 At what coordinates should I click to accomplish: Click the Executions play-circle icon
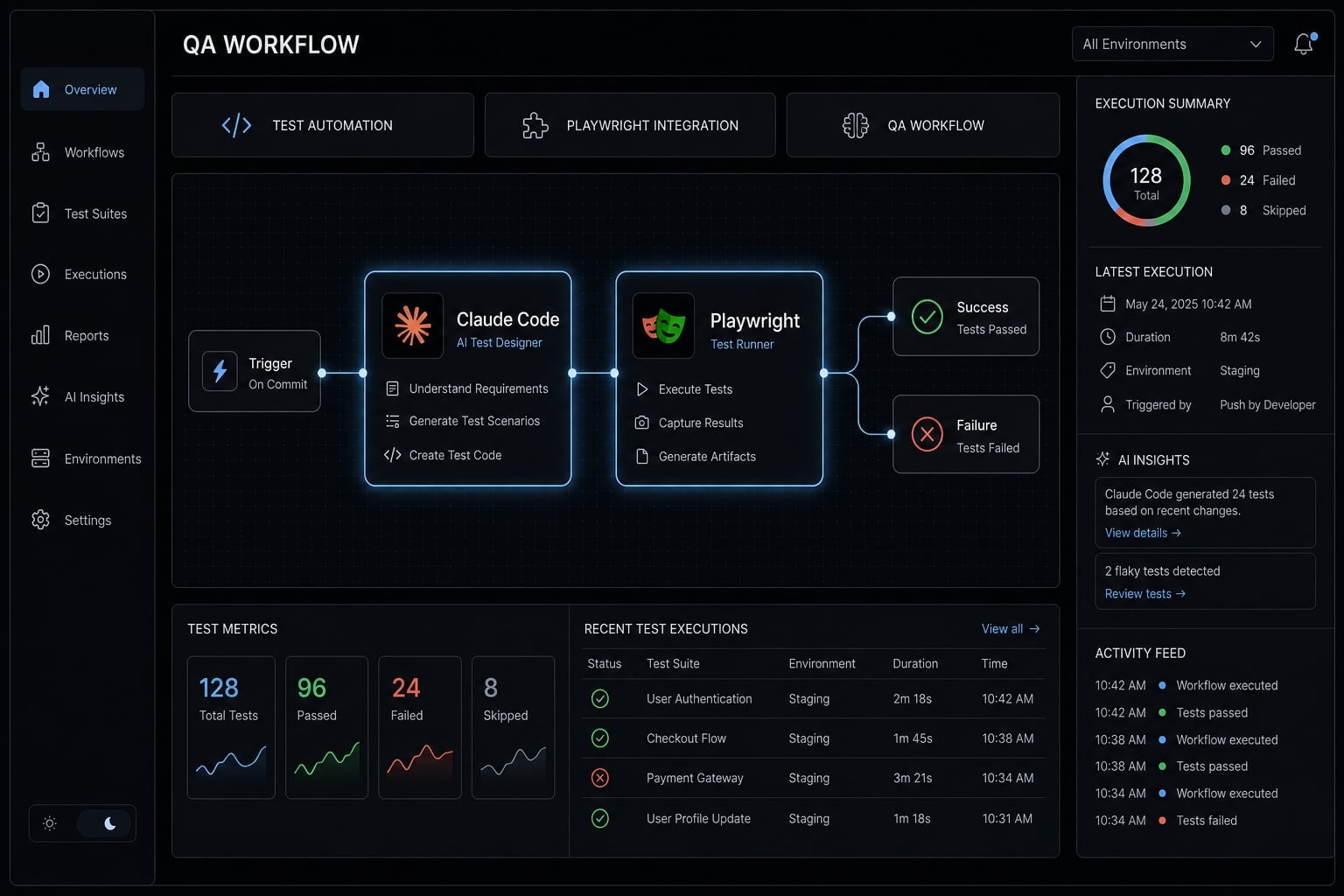[40, 274]
